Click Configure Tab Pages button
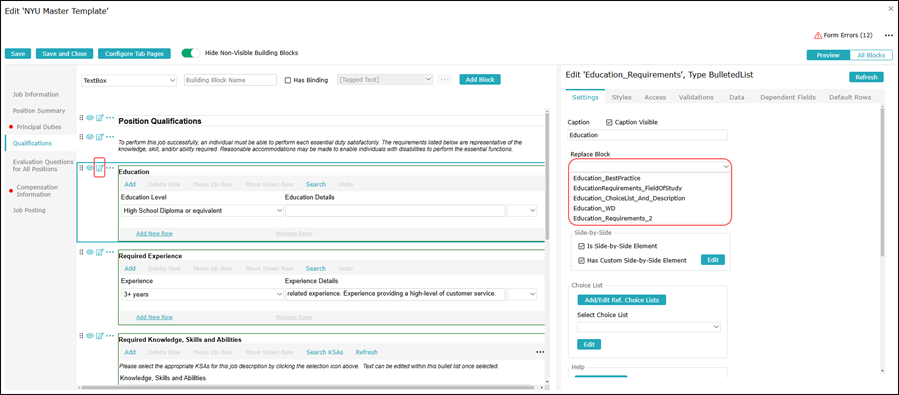The height and width of the screenshot is (395, 899). (x=134, y=53)
